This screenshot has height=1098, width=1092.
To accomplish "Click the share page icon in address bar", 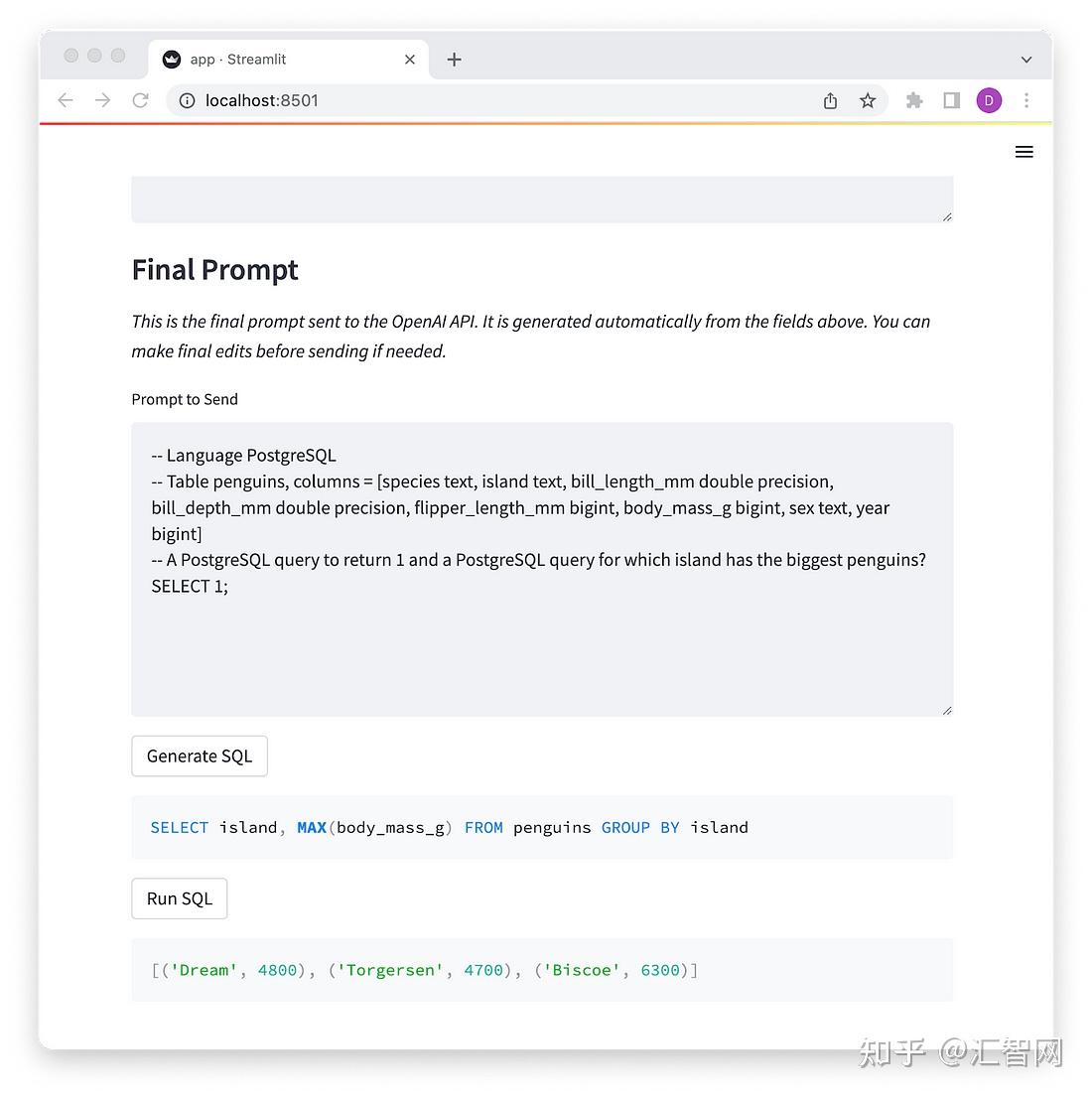I will coord(830,101).
